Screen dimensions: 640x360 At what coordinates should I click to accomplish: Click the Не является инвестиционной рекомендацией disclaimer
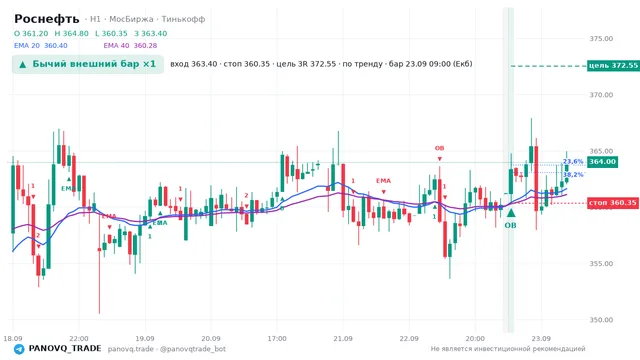tap(508, 349)
